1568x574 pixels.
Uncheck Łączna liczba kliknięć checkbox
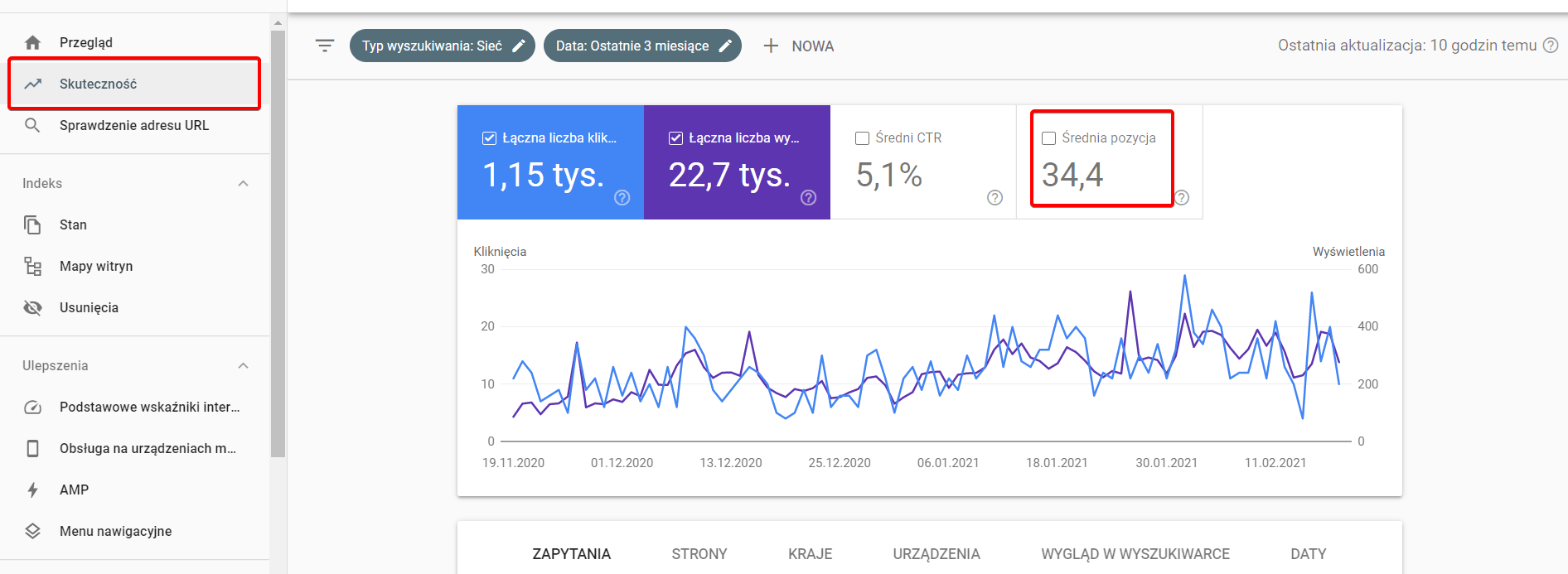[x=489, y=138]
